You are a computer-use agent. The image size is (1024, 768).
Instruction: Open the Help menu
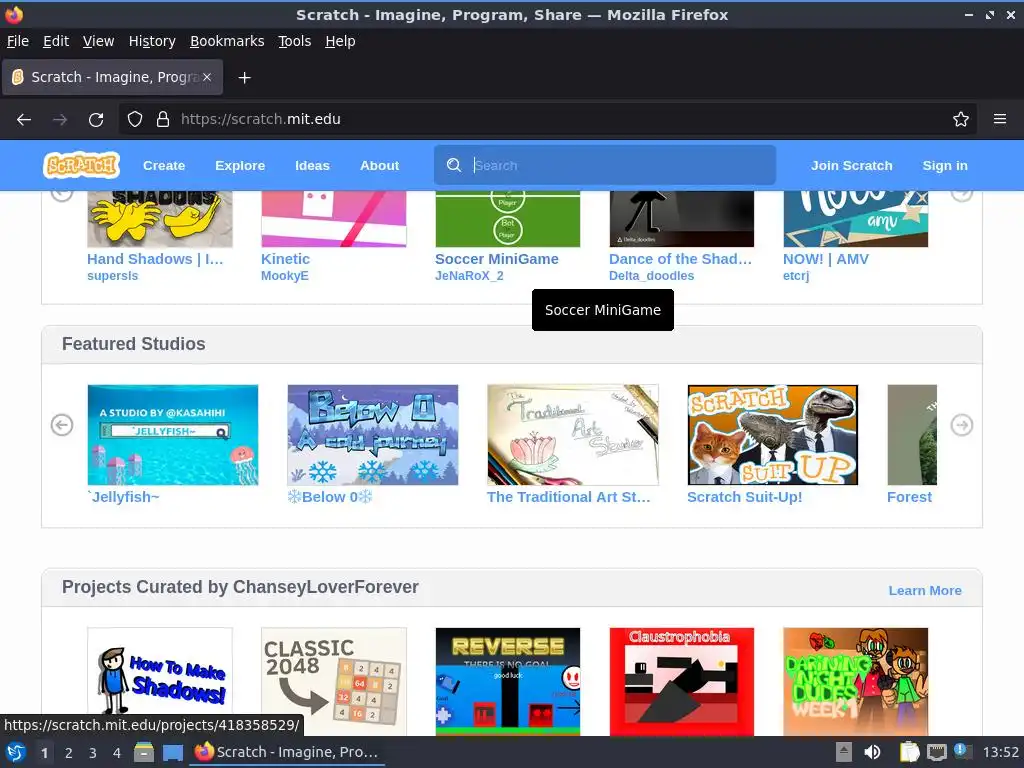(x=340, y=41)
